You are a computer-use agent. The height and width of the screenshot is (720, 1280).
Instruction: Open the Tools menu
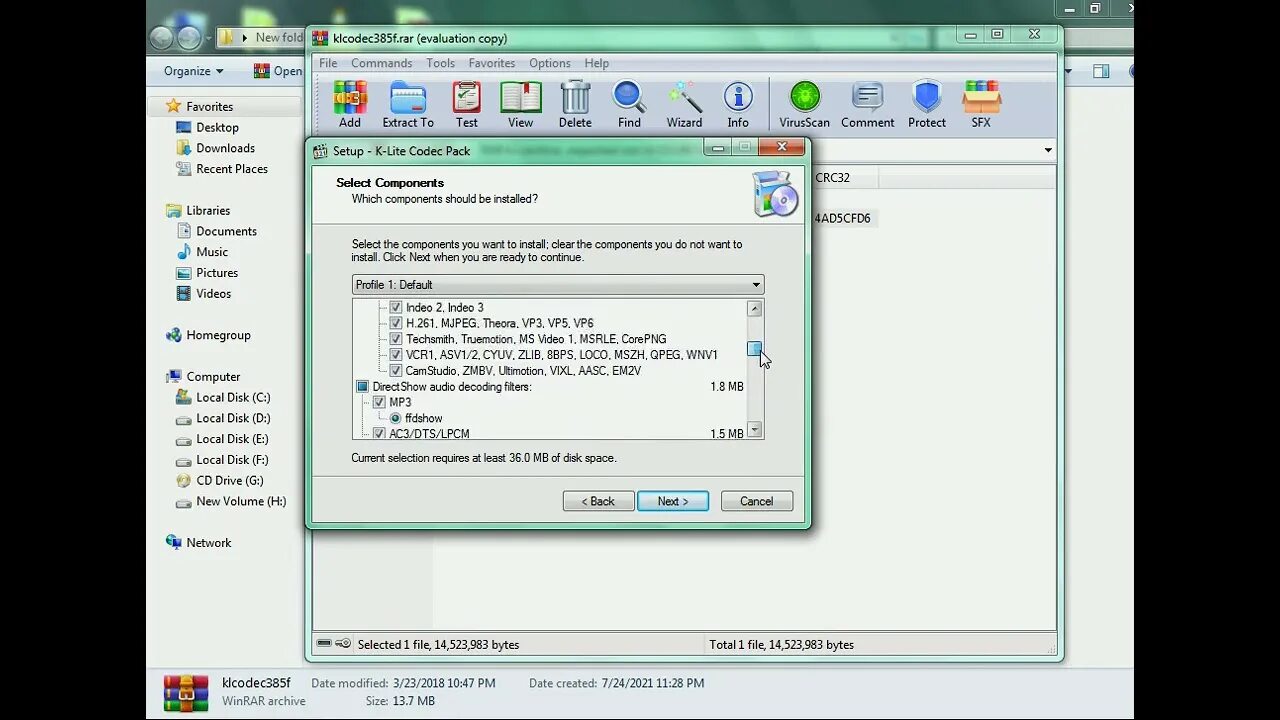[440, 63]
